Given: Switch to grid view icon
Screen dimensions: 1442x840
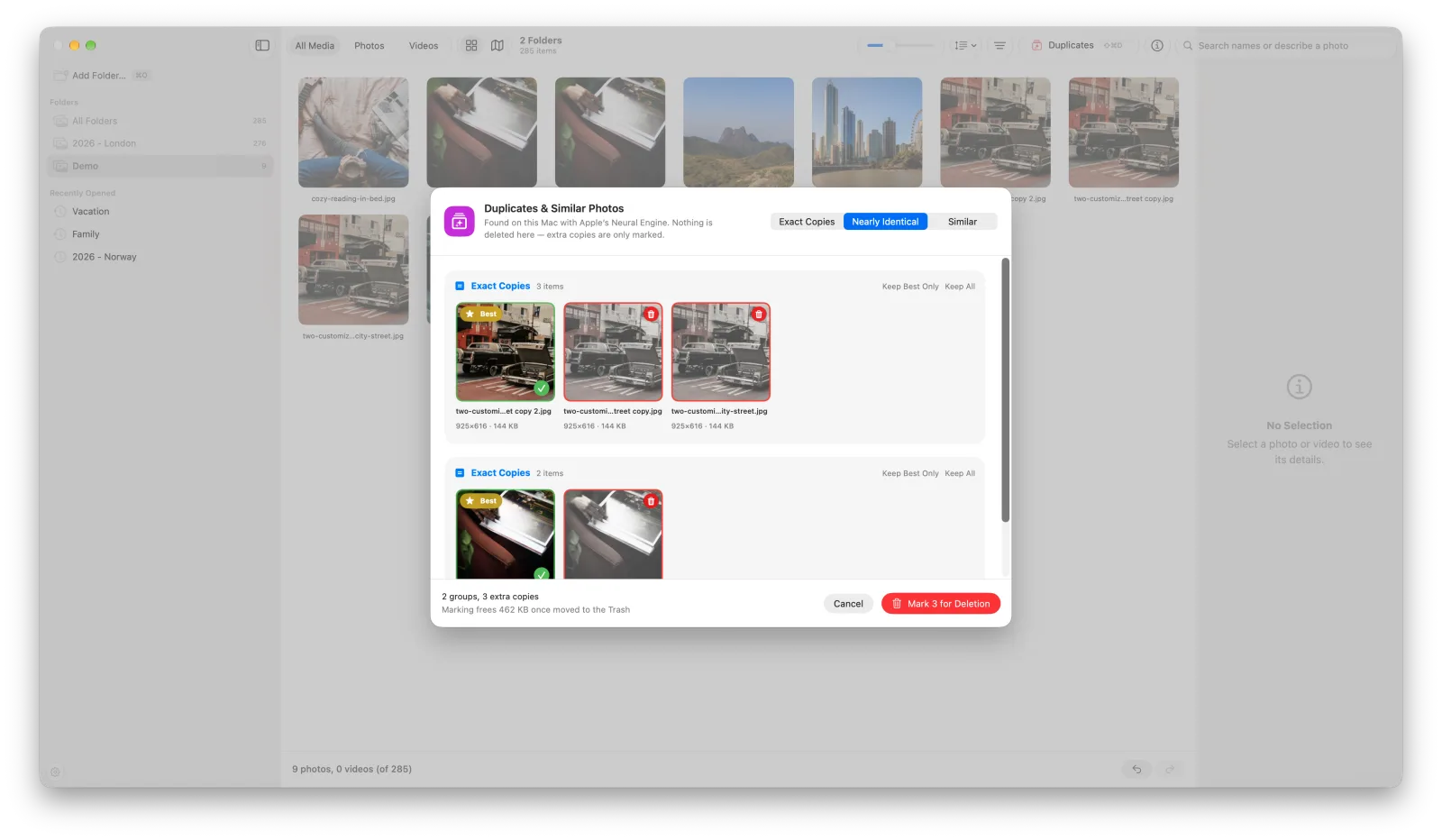Looking at the screenshot, I should (x=471, y=45).
